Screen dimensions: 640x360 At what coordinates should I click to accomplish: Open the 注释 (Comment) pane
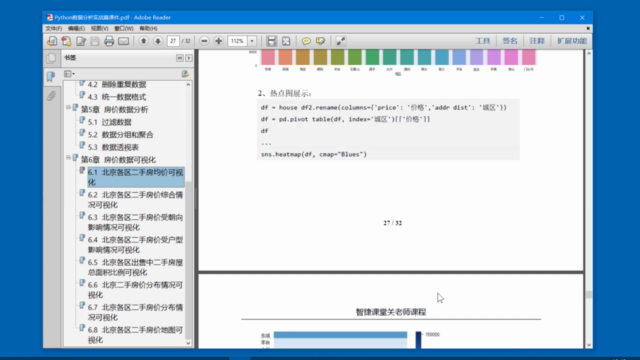[x=537, y=41]
